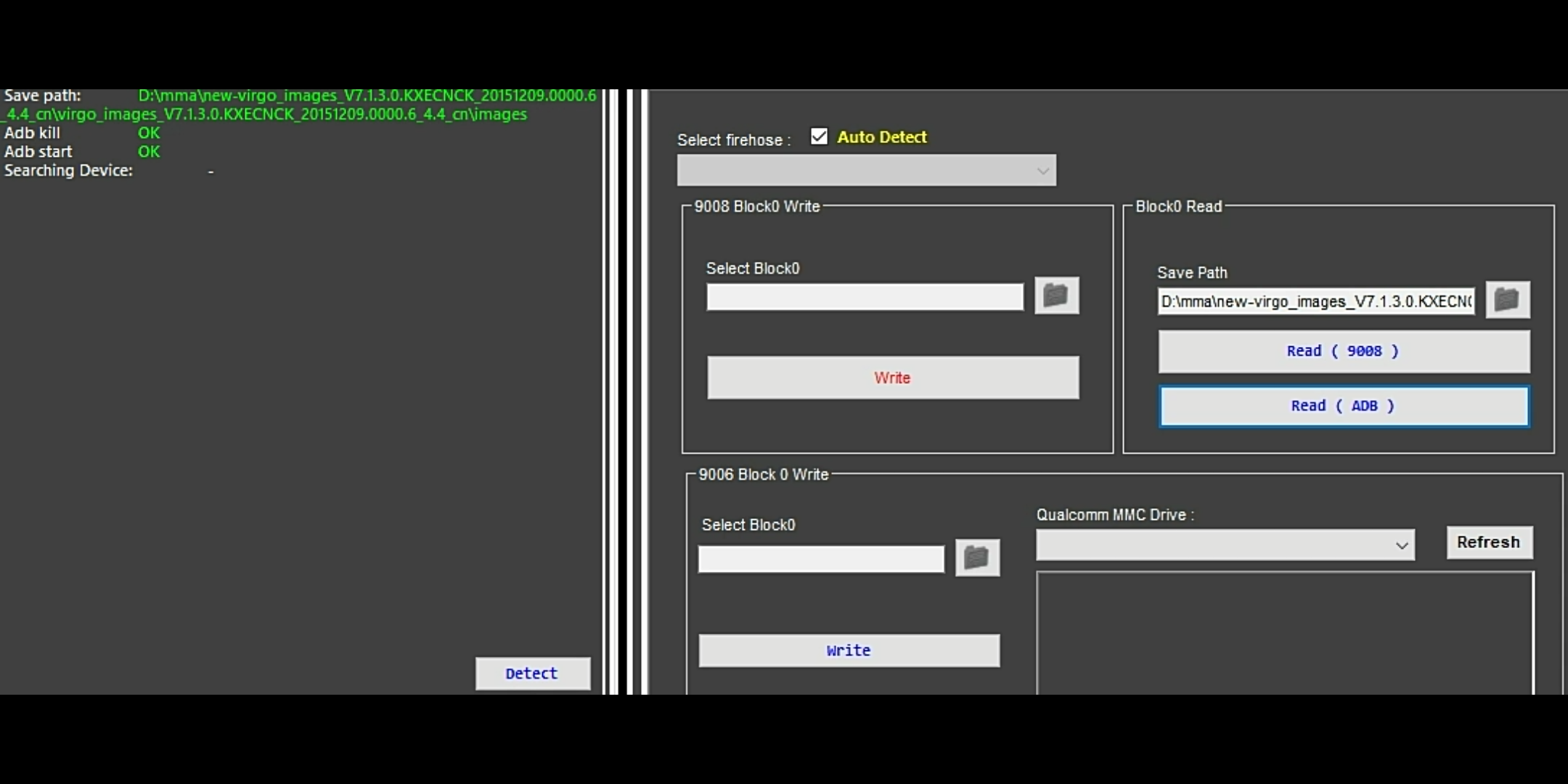Click folder icon beside 9008 Select Block0
Image resolution: width=1568 pixels, height=784 pixels.
(x=1056, y=295)
